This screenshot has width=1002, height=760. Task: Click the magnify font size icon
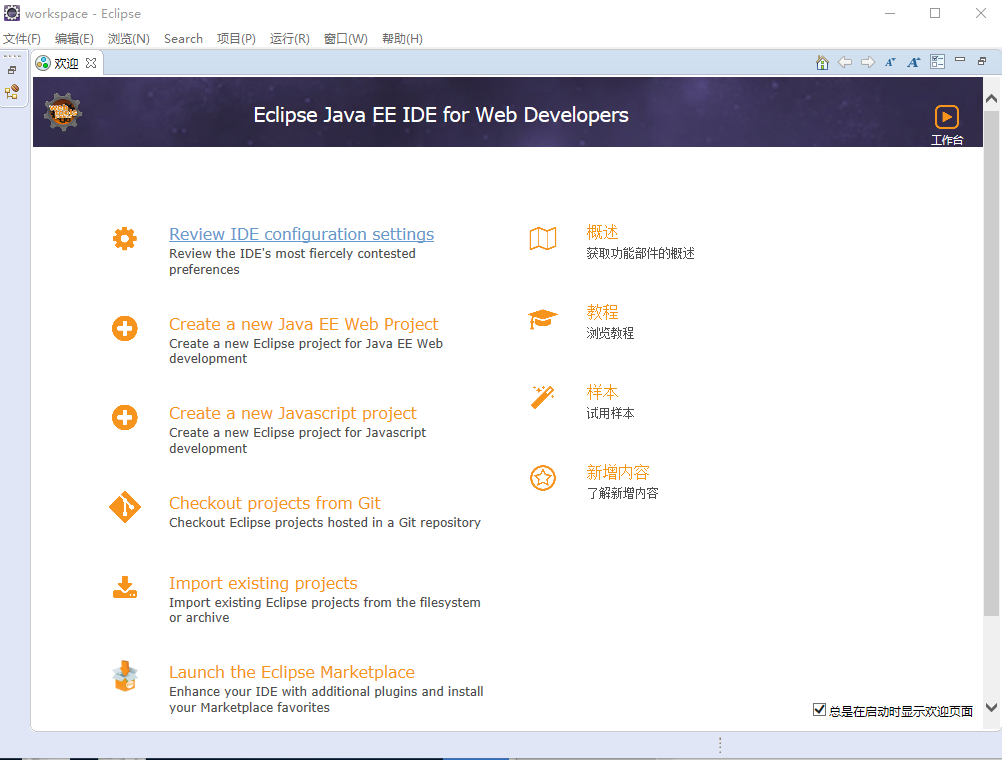(913, 62)
